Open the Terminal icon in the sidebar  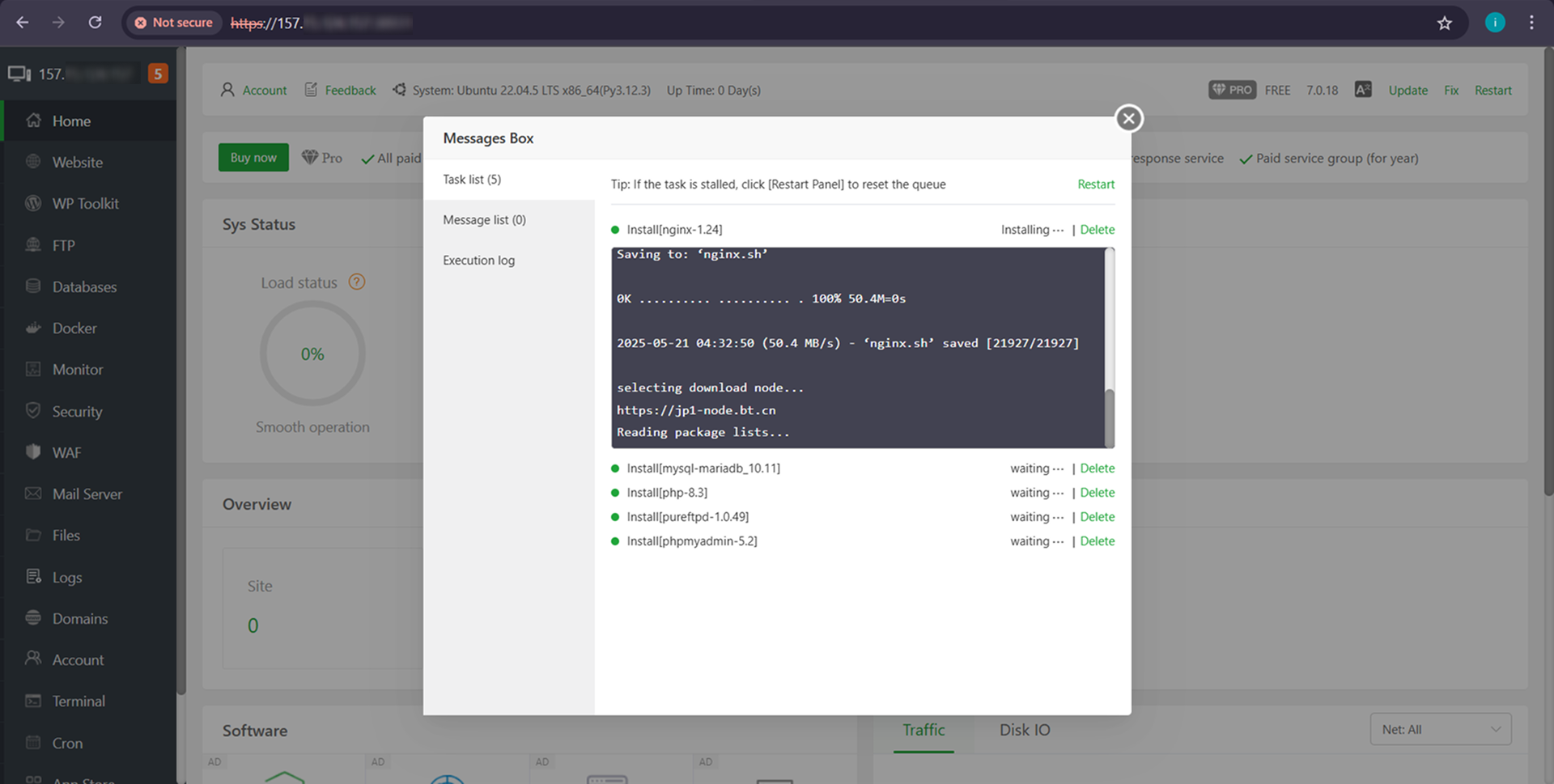coord(33,701)
